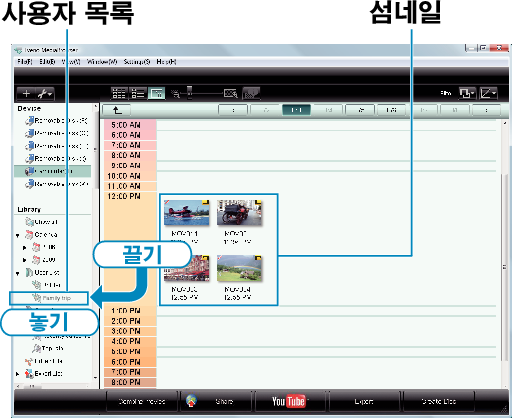
Task: Click the Show all icon
Action: (30, 222)
